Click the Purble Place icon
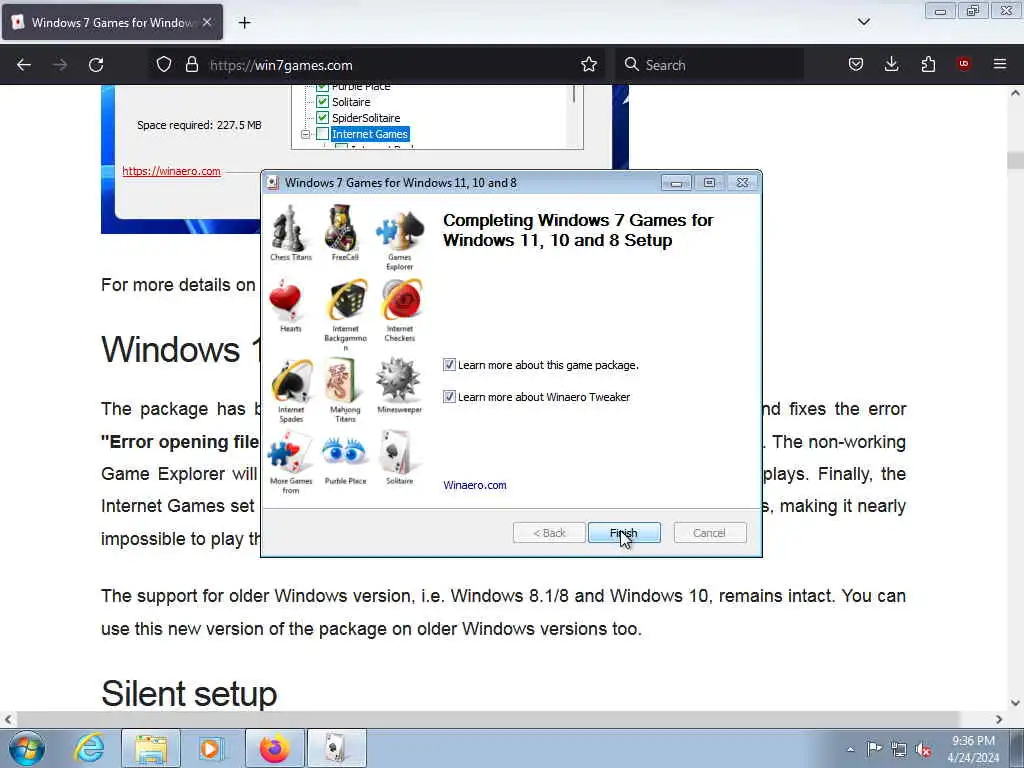The height and width of the screenshot is (768, 1024). (x=344, y=452)
